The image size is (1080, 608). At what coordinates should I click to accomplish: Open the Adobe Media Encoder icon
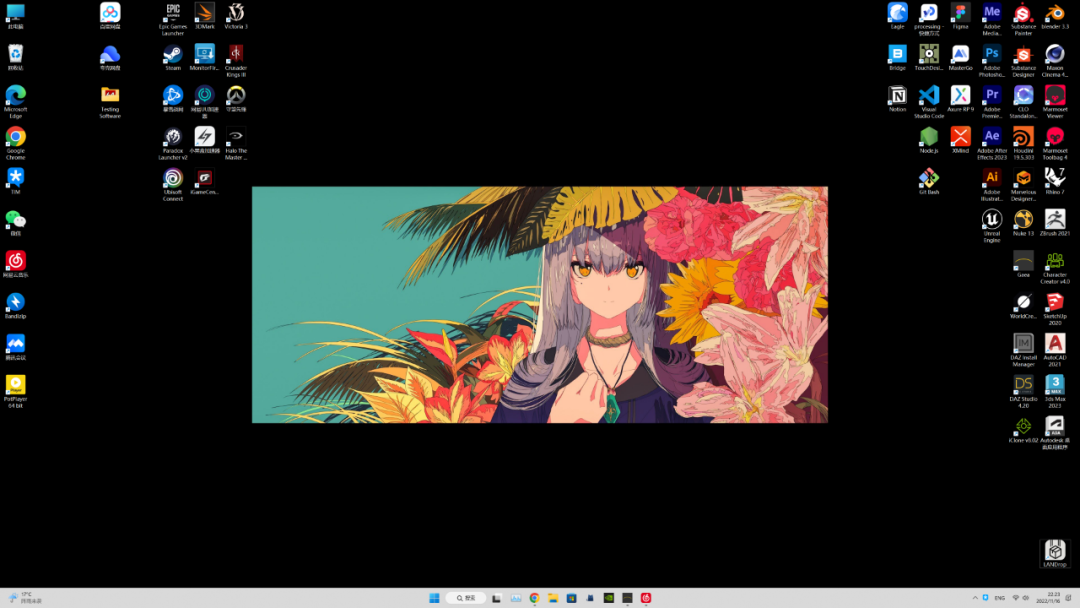coord(992,19)
